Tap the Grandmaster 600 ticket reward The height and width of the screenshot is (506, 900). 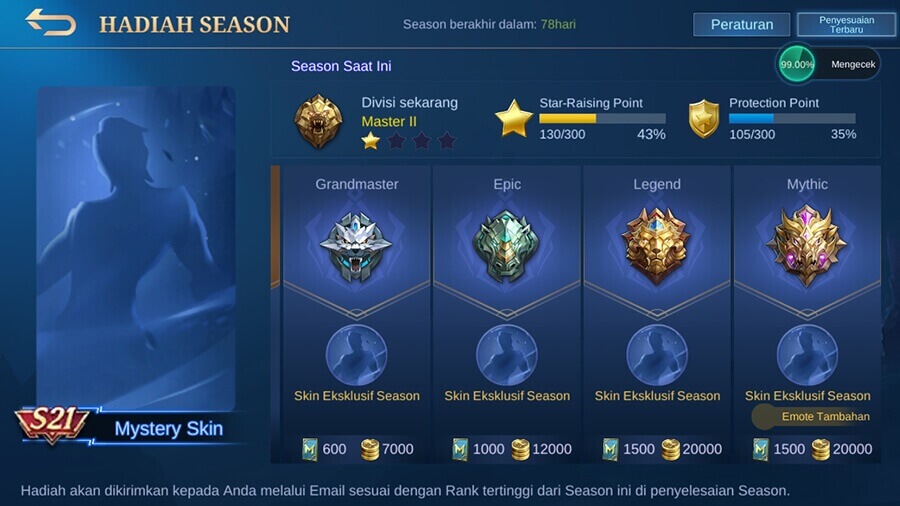click(x=324, y=449)
